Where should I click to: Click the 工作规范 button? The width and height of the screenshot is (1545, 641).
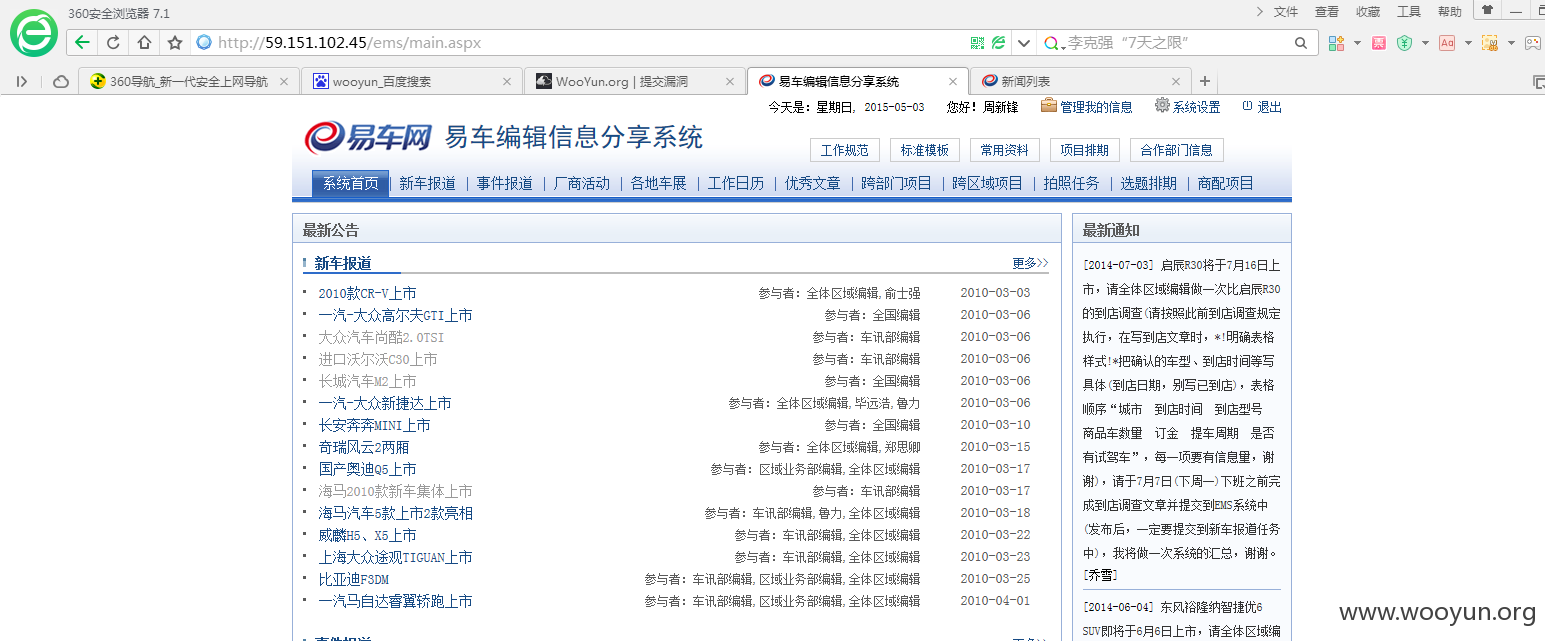(x=845, y=150)
